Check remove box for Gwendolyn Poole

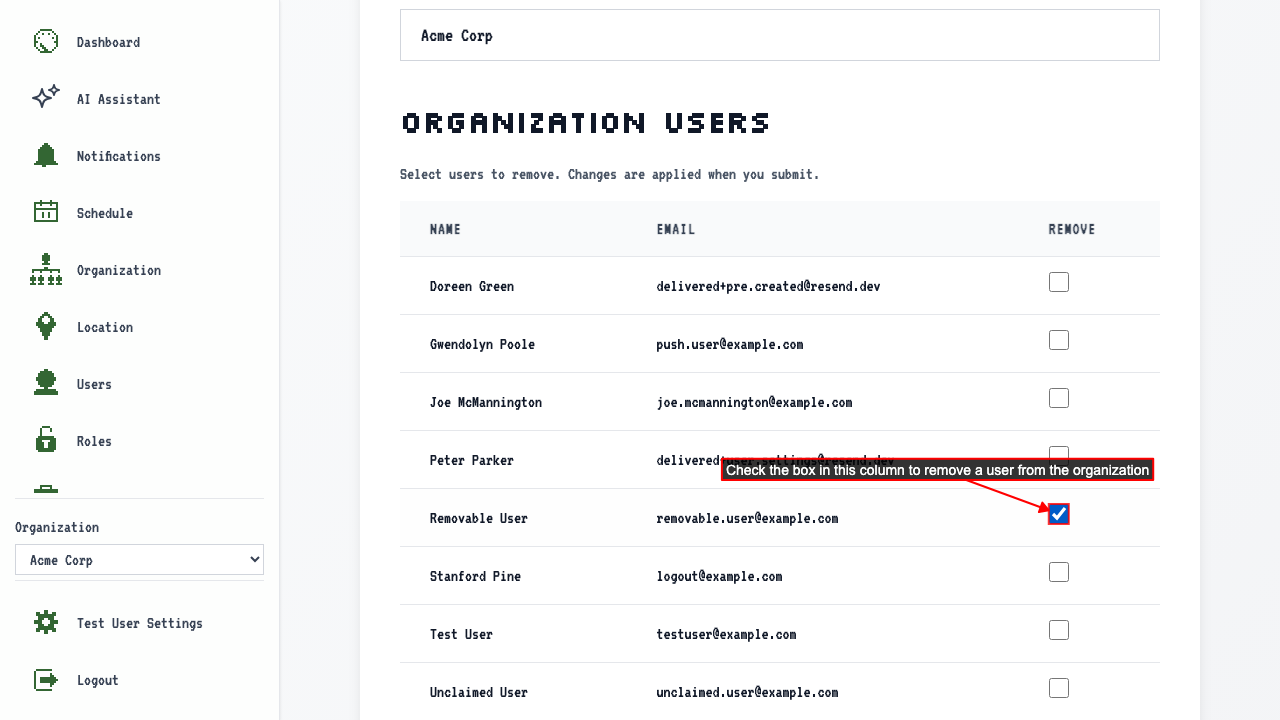pyautogui.click(x=1059, y=340)
